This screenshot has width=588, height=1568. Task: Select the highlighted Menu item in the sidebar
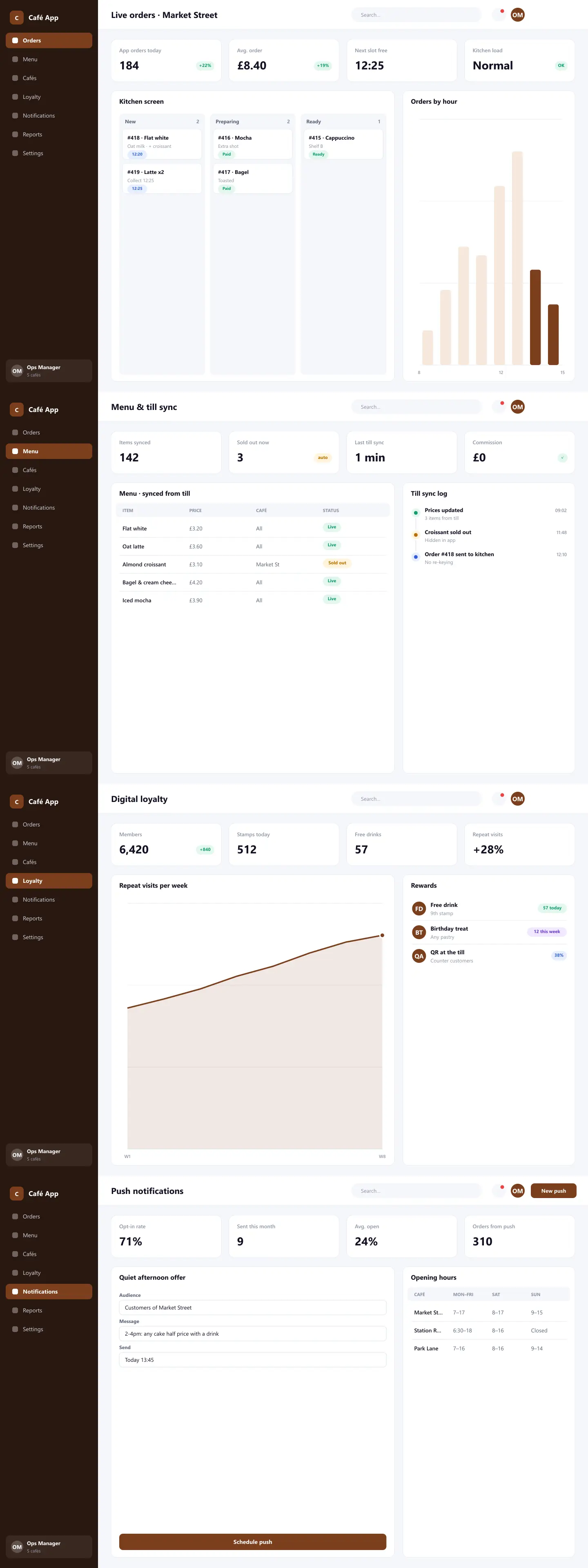coord(49,451)
